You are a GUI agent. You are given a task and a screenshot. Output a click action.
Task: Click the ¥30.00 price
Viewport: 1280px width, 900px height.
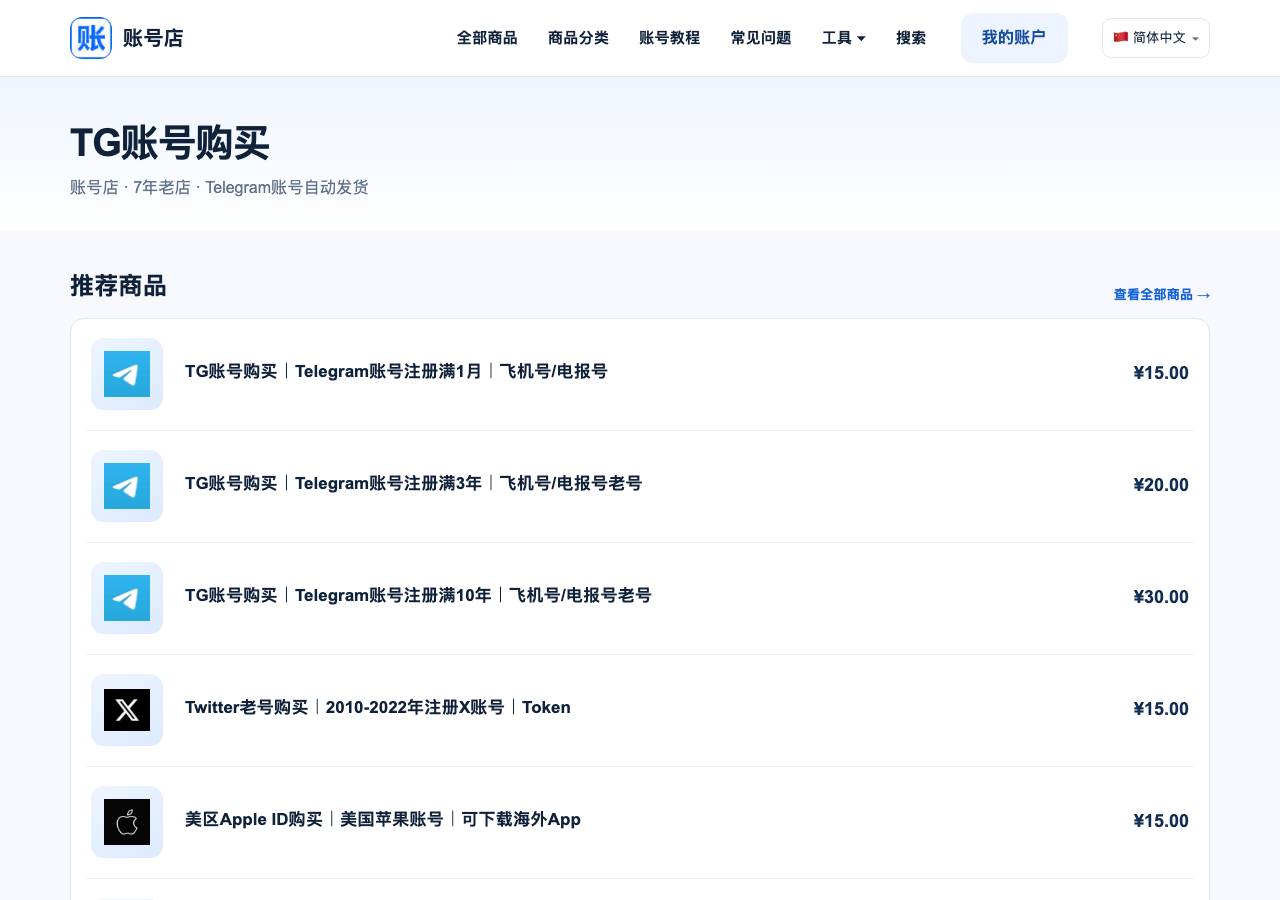1161,597
